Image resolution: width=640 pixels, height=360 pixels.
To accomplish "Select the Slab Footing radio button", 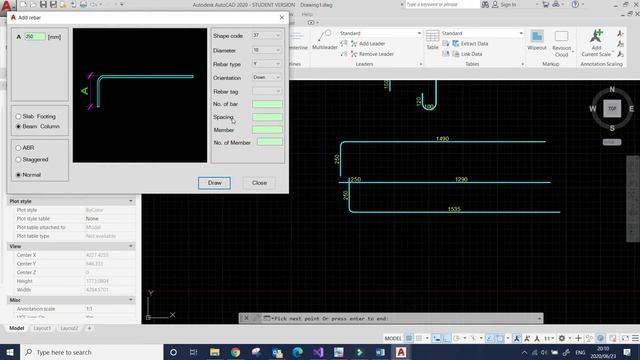I will coord(18,116).
